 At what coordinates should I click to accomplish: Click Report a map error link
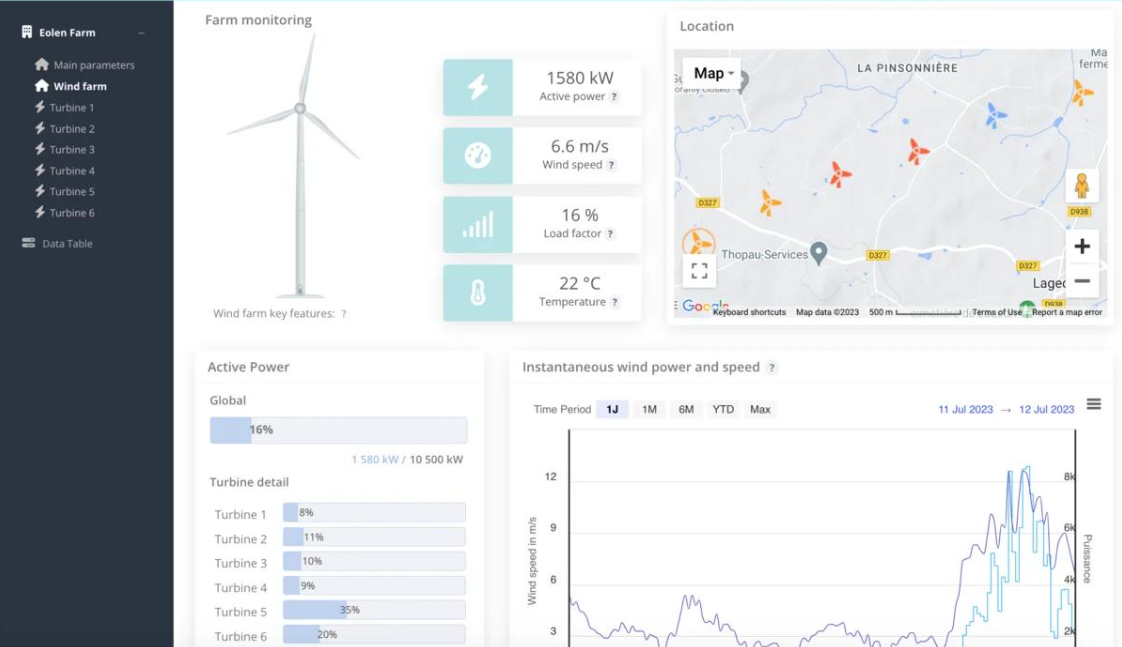pyautogui.click(x=1067, y=312)
